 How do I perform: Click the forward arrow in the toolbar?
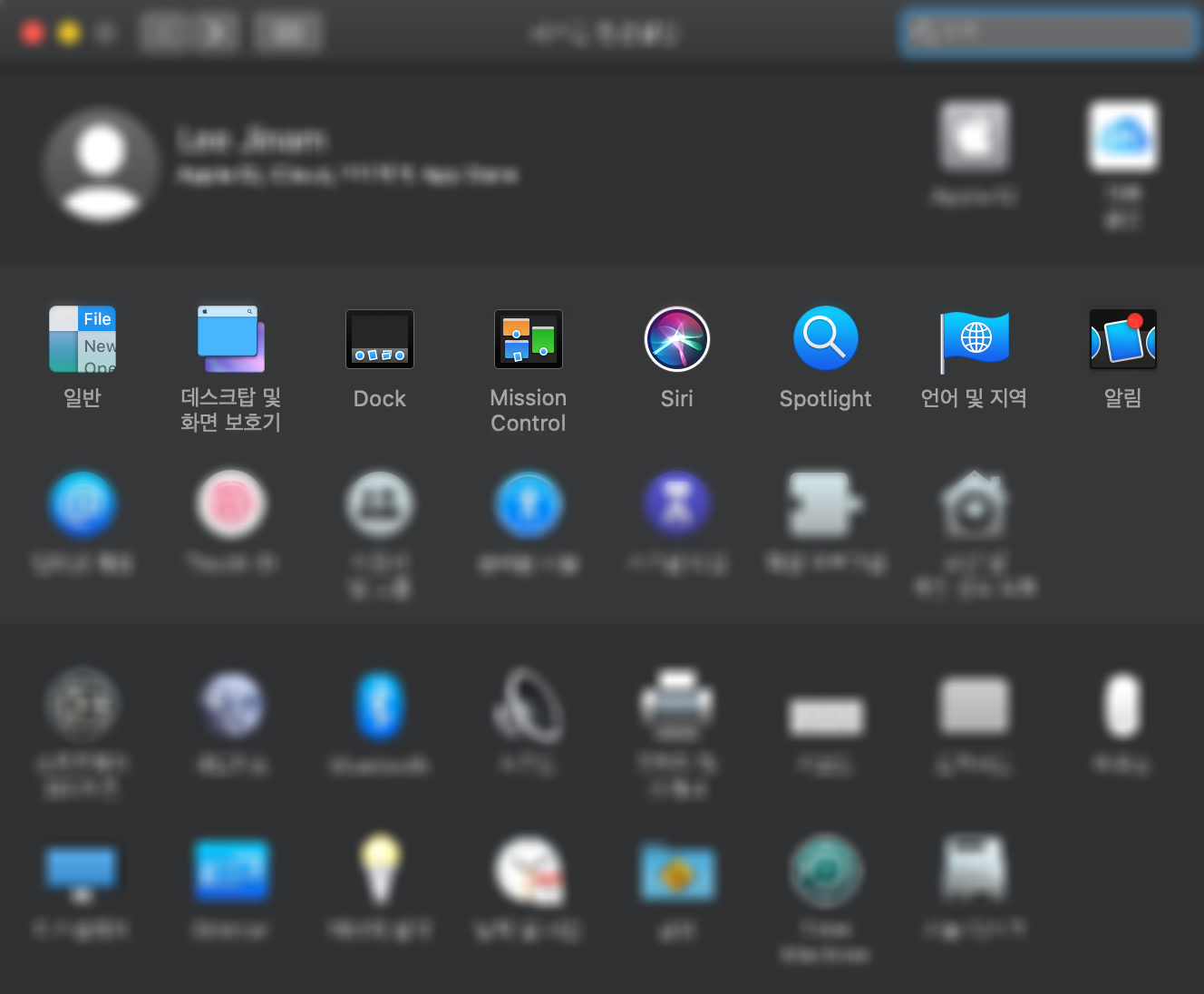[x=214, y=33]
